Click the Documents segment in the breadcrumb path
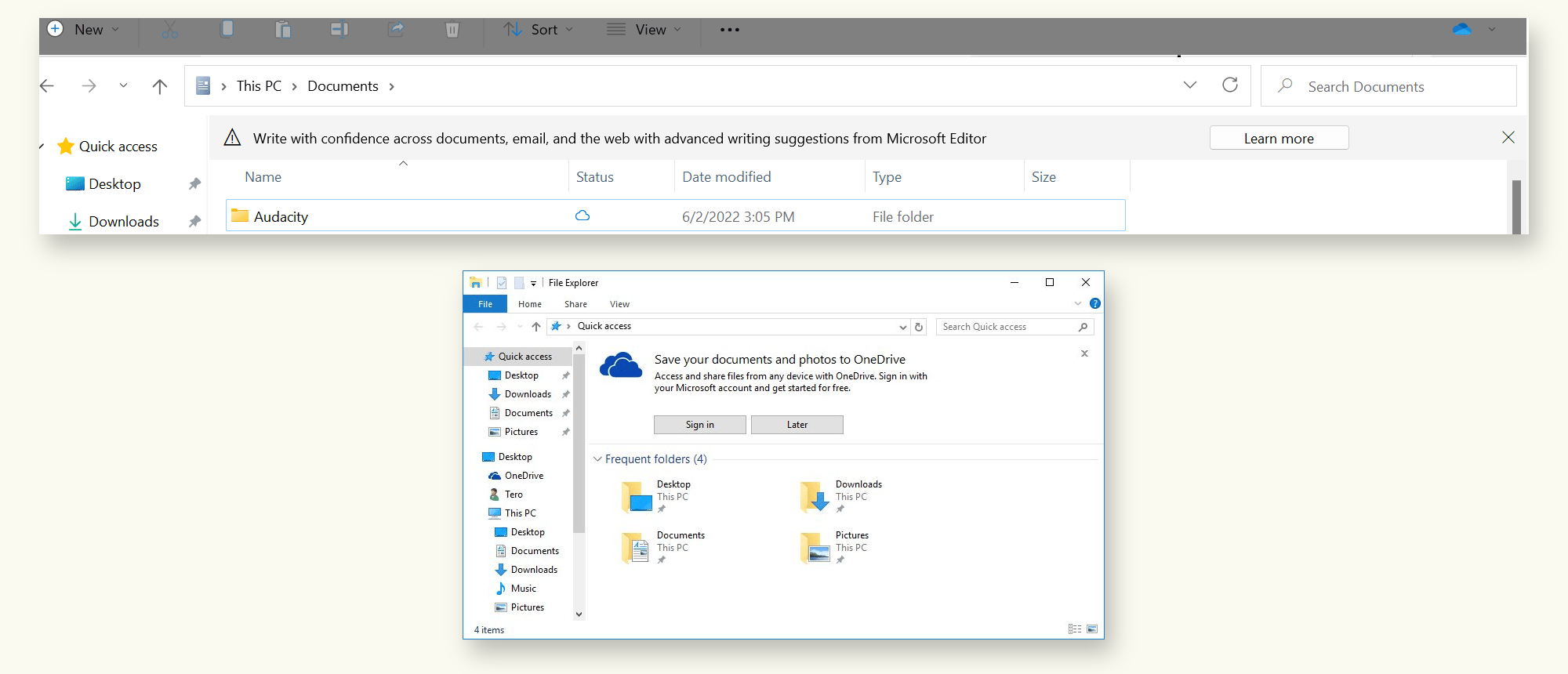1568x674 pixels. pos(343,86)
